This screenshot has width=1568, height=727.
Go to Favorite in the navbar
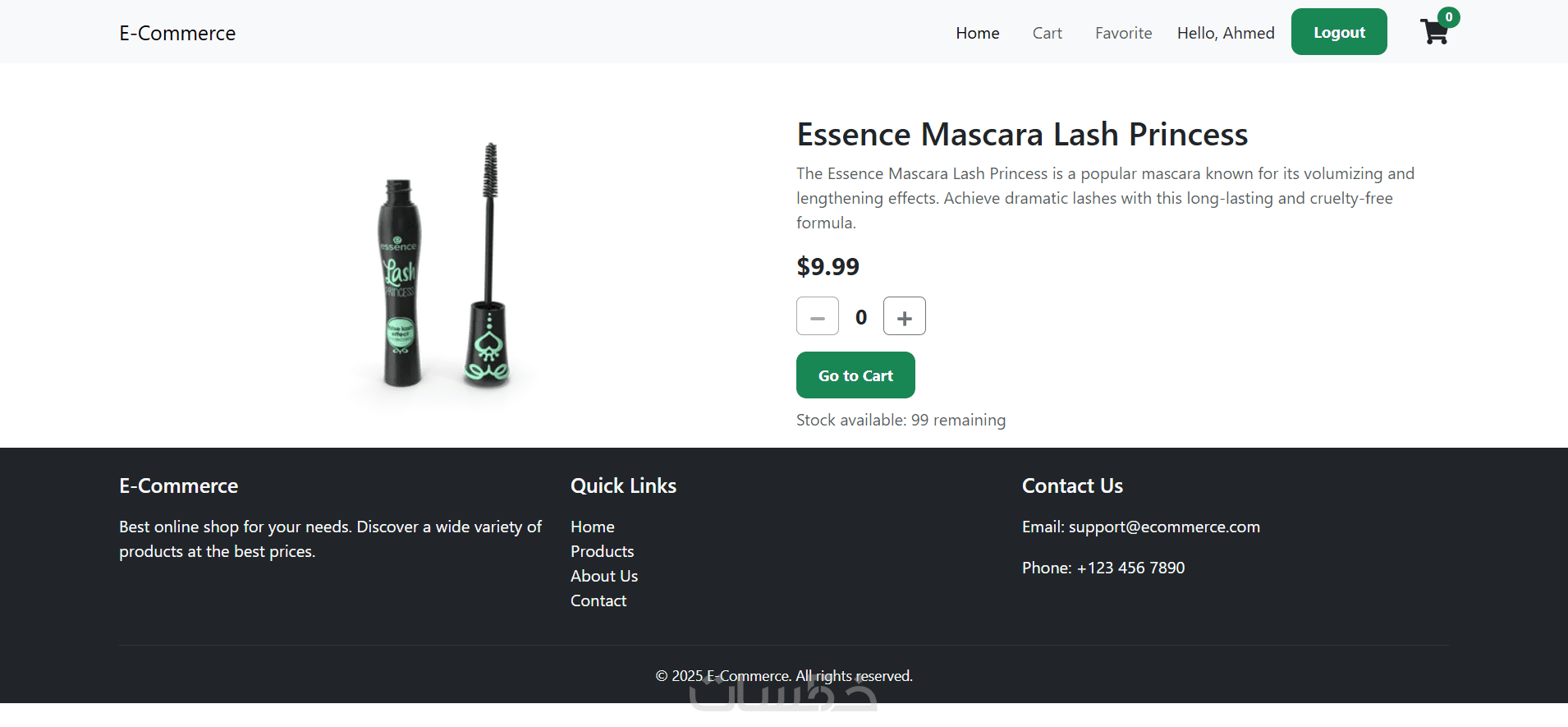[1123, 34]
